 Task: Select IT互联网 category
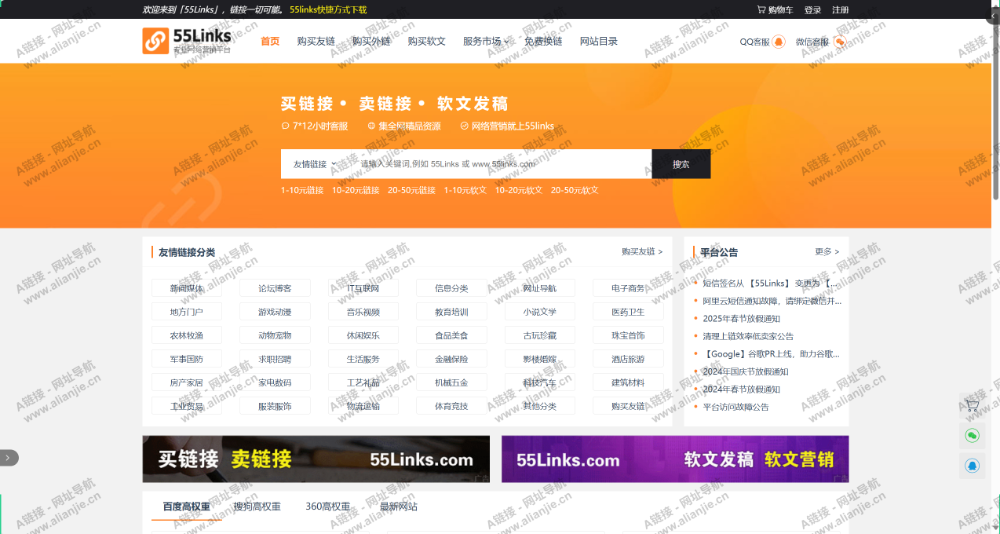[364, 288]
